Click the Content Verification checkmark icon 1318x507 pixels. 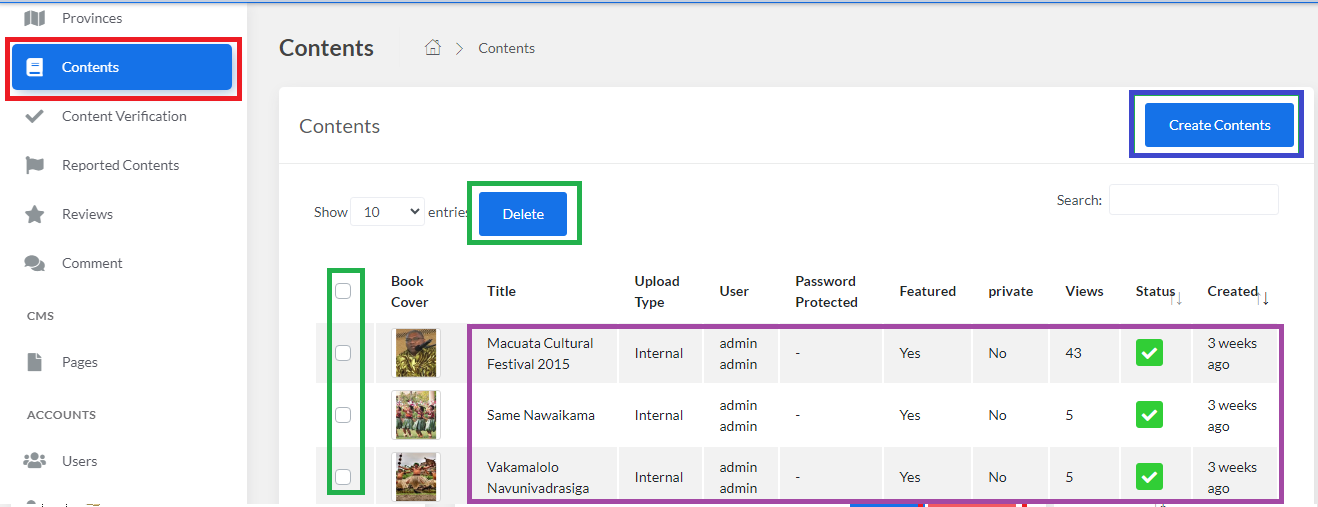click(x=35, y=116)
